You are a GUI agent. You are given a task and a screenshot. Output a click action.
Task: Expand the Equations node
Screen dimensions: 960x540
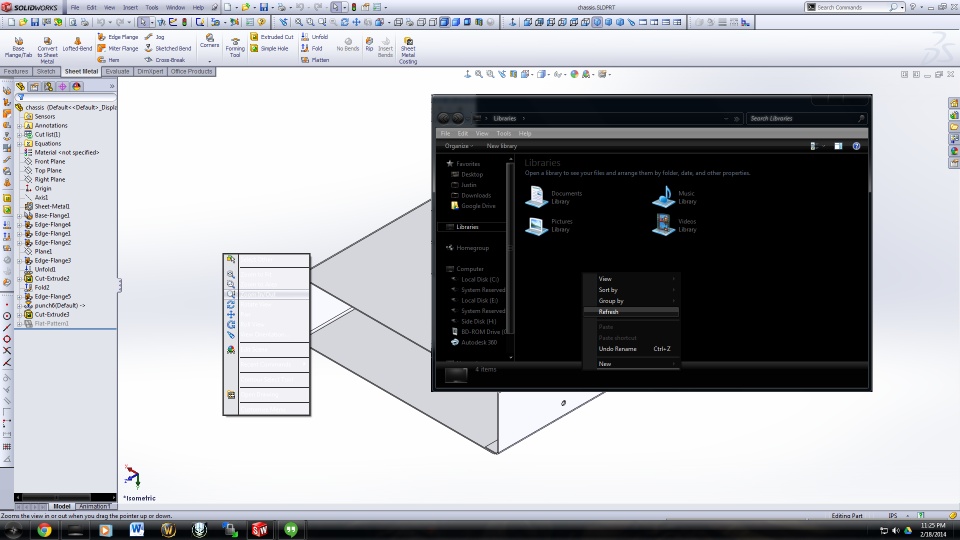click(19, 143)
